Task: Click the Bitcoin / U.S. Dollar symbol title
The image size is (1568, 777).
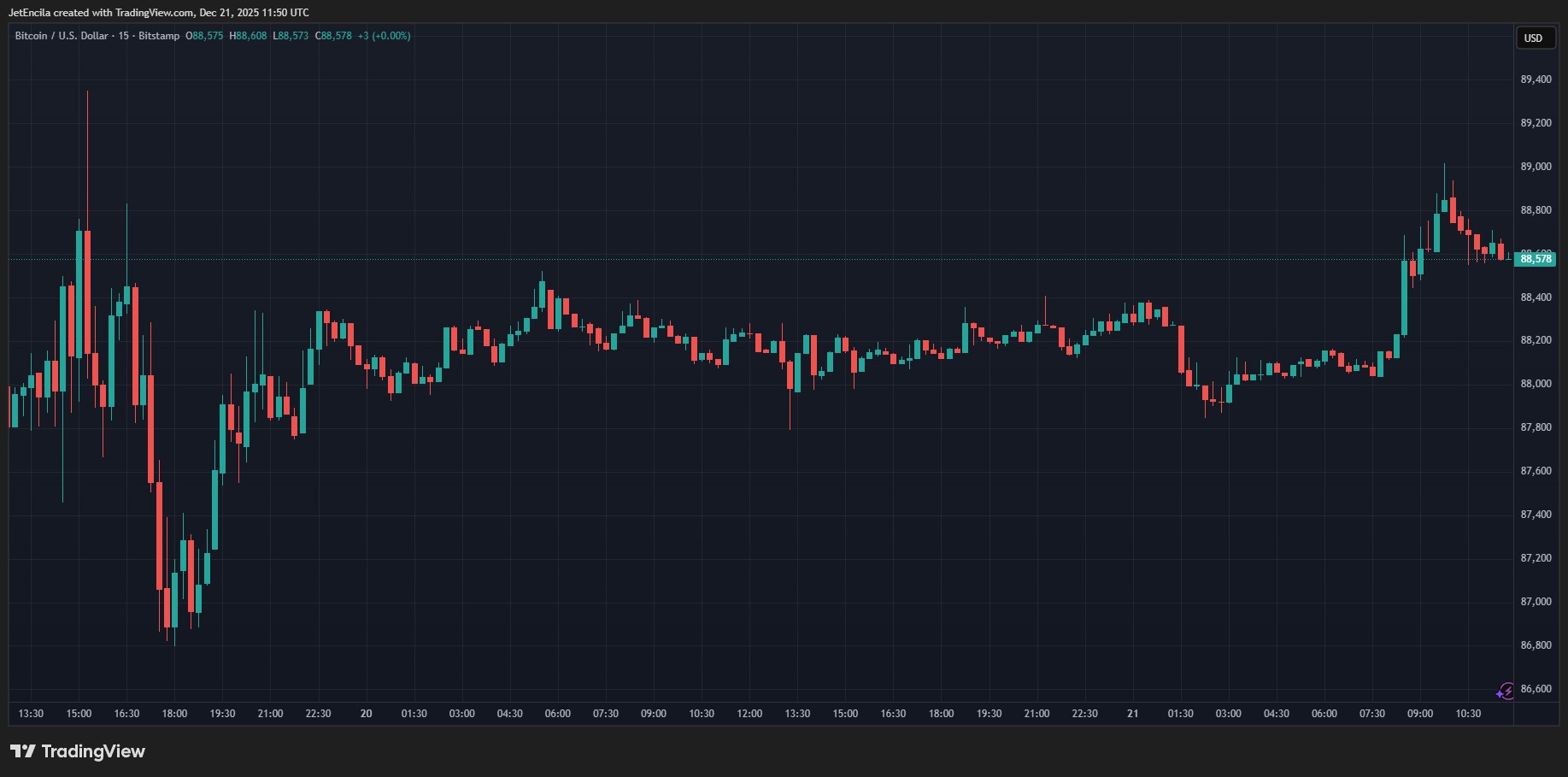Action: [62, 36]
